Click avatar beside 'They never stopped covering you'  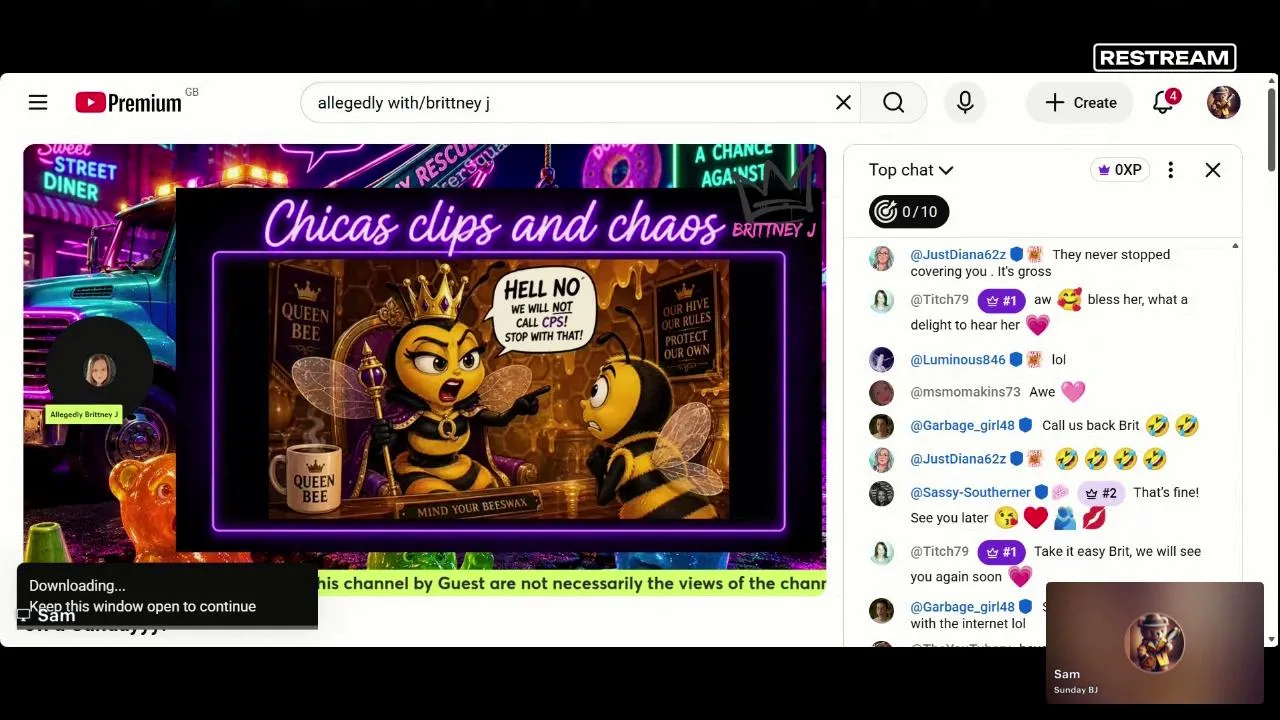click(881, 258)
